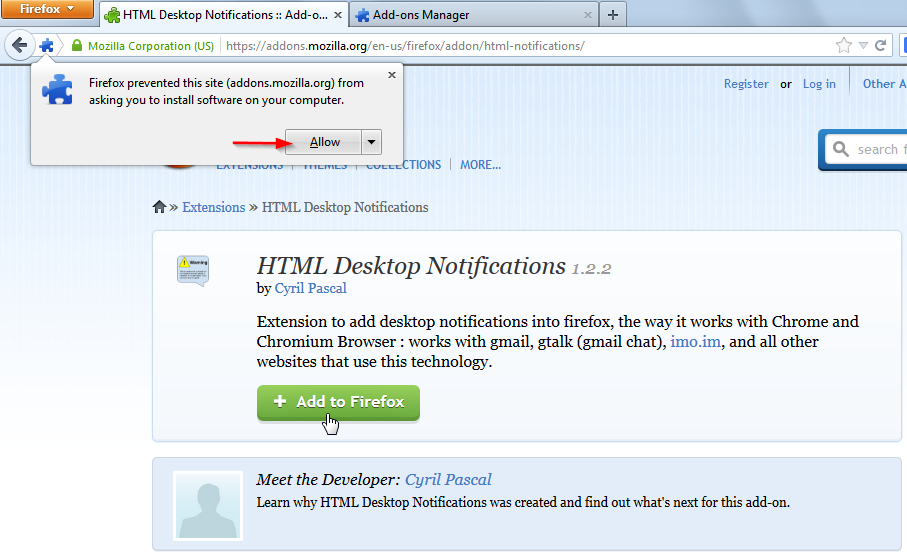Open a new tab with plus button

(613, 15)
